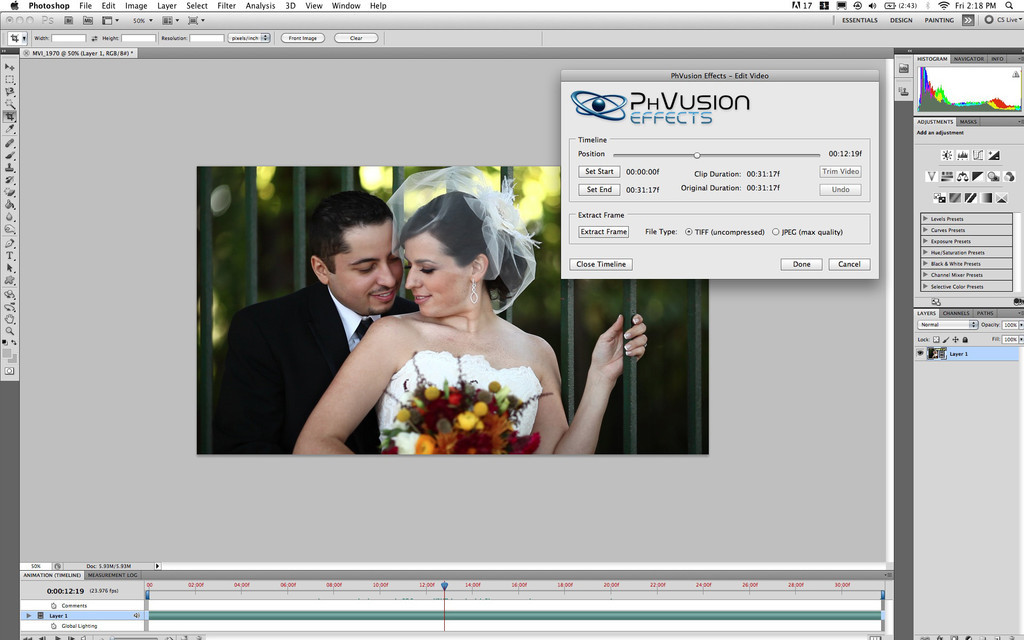The image size is (1024, 640).
Task: Expand Selective Color Presets
Action: (x=925, y=286)
